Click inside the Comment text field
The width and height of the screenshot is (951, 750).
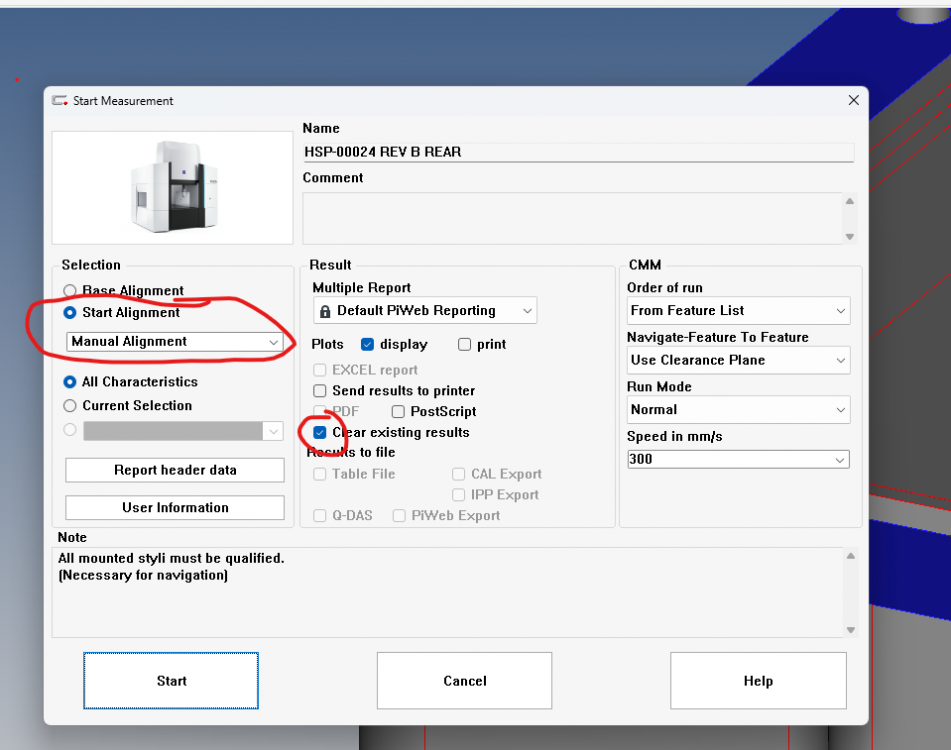pos(570,218)
